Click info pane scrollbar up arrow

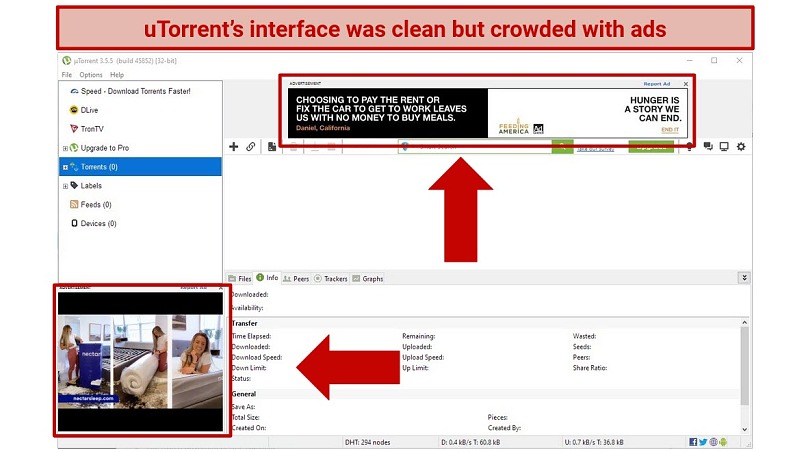[744, 322]
